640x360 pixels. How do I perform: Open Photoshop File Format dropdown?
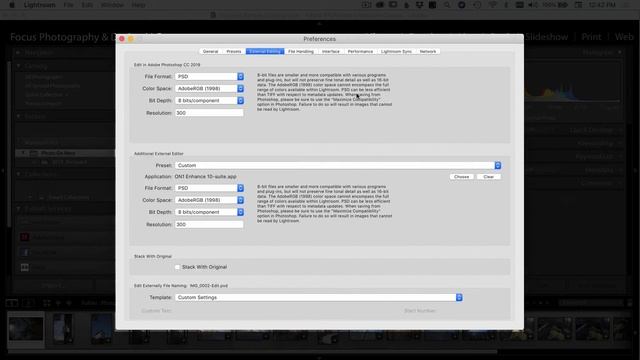pos(209,76)
